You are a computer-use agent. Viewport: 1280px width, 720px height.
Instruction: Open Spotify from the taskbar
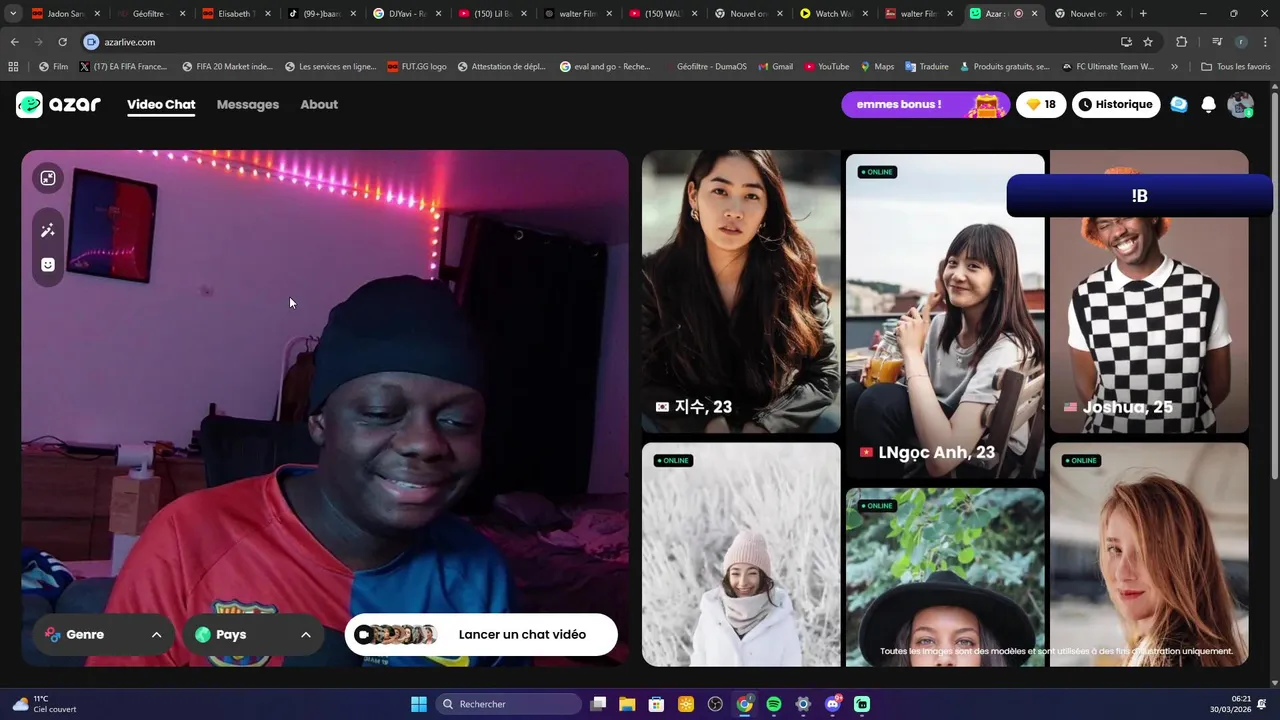tap(774, 704)
